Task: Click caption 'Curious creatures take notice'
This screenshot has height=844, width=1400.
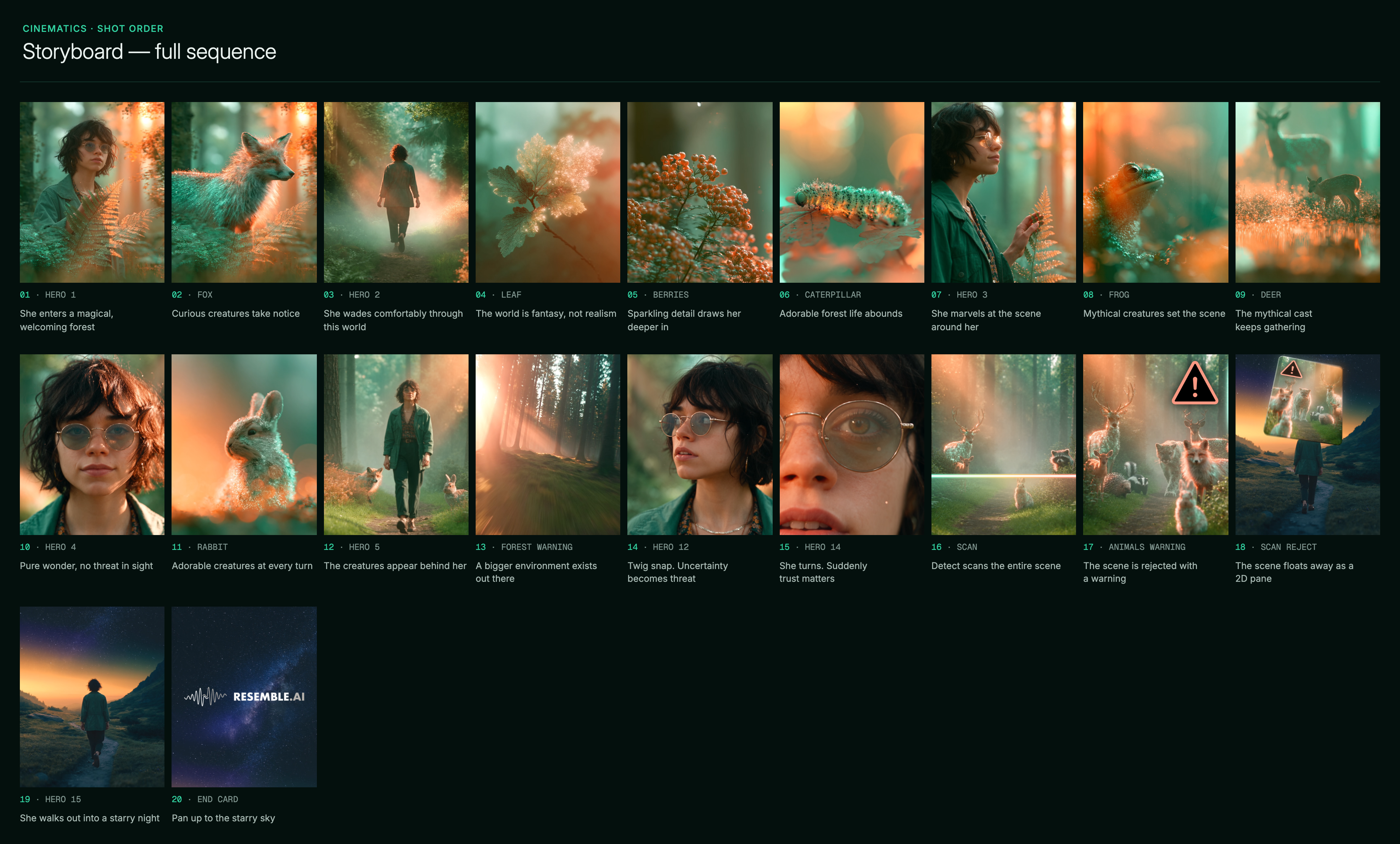Action: click(236, 314)
